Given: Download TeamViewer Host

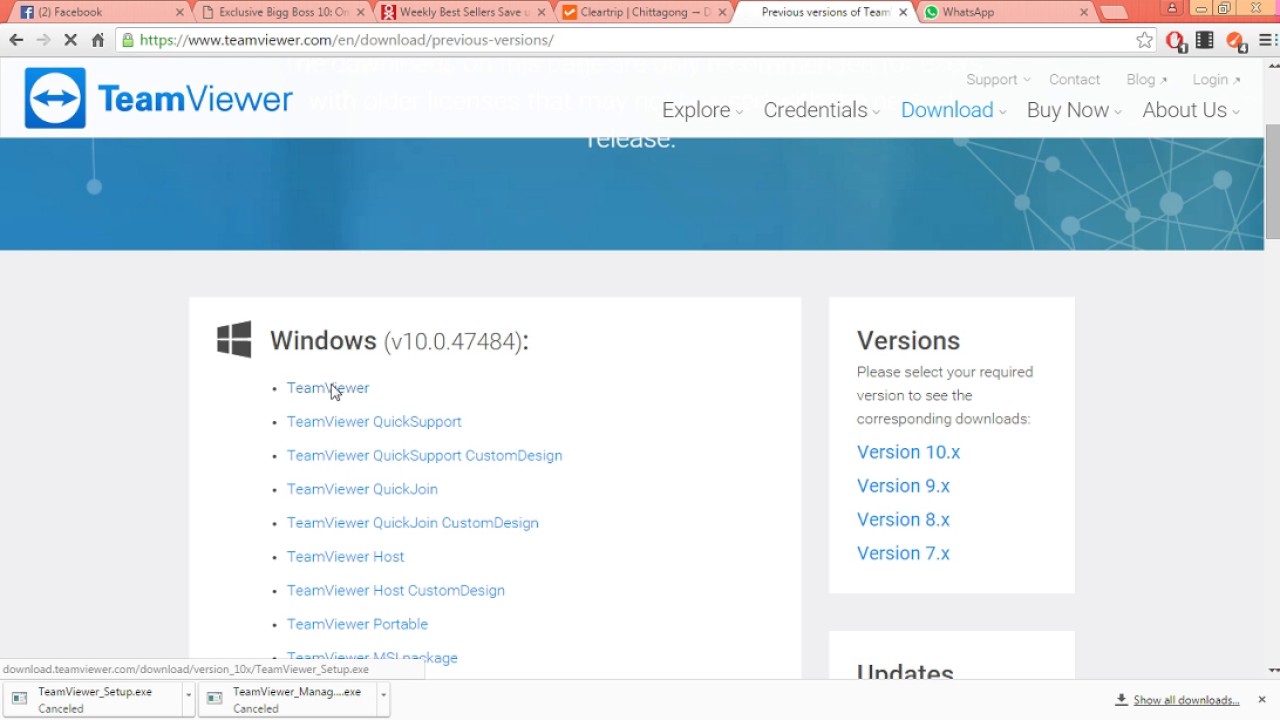Looking at the screenshot, I should click(345, 556).
